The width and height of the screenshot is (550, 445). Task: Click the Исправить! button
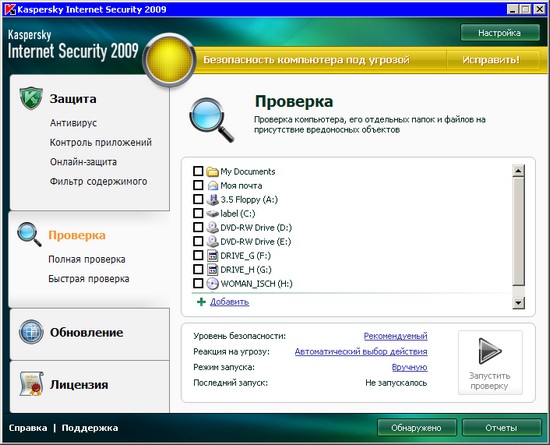pyautogui.click(x=491, y=60)
